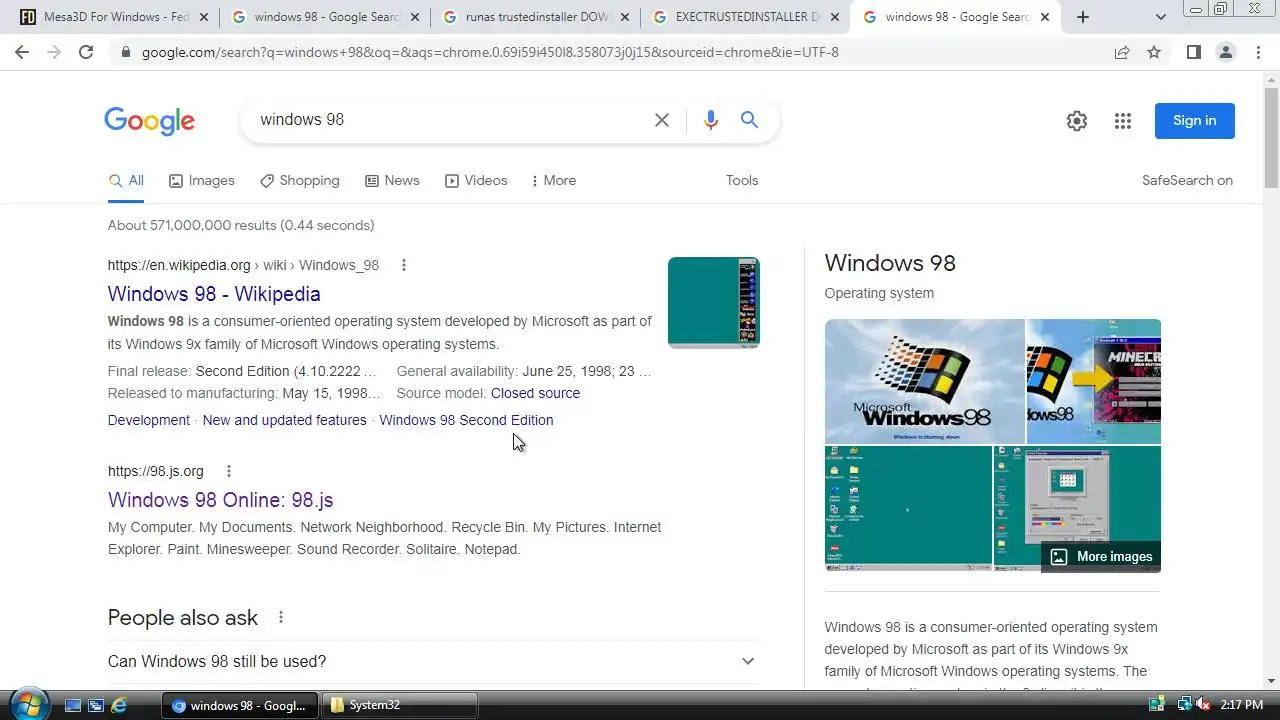This screenshot has height=720, width=1280.
Task: Open new tab with the plus button
Action: pos(1083,17)
